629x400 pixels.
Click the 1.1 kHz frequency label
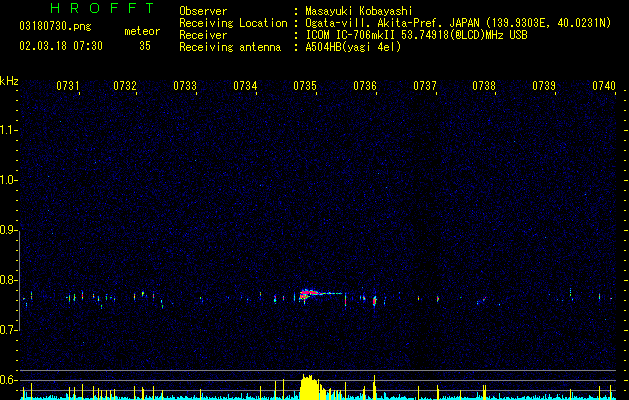9,130
